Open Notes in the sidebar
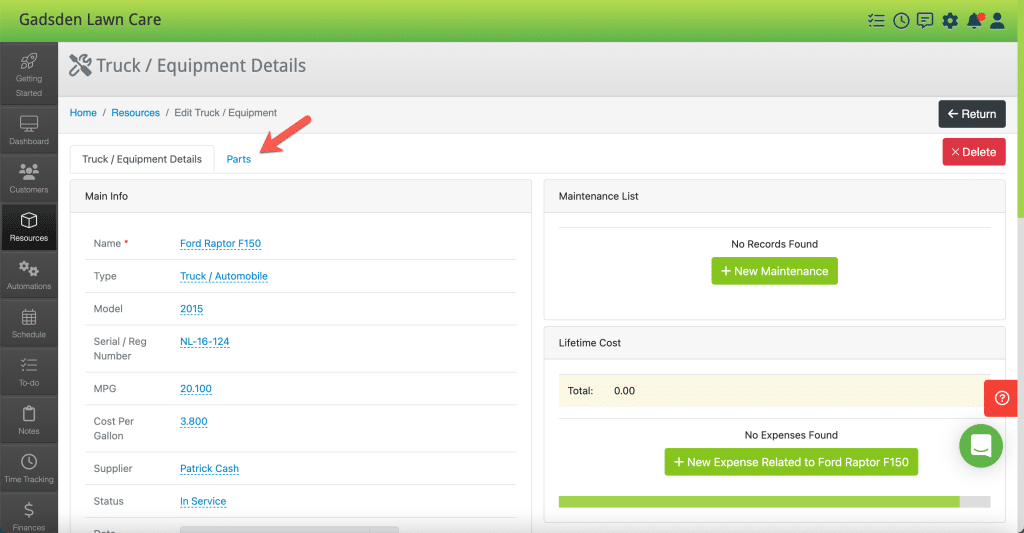This screenshot has height=533, width=1024. 29,420
